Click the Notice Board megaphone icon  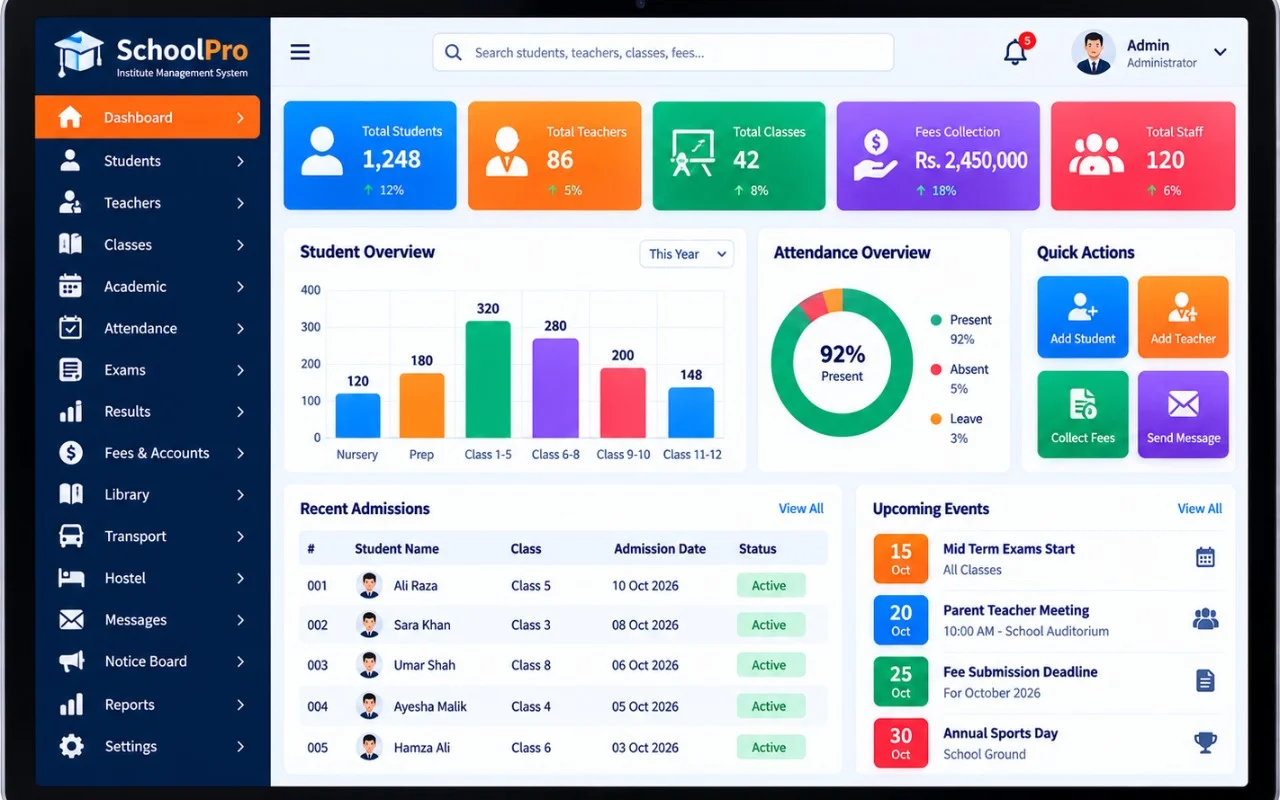coord(71,661)
